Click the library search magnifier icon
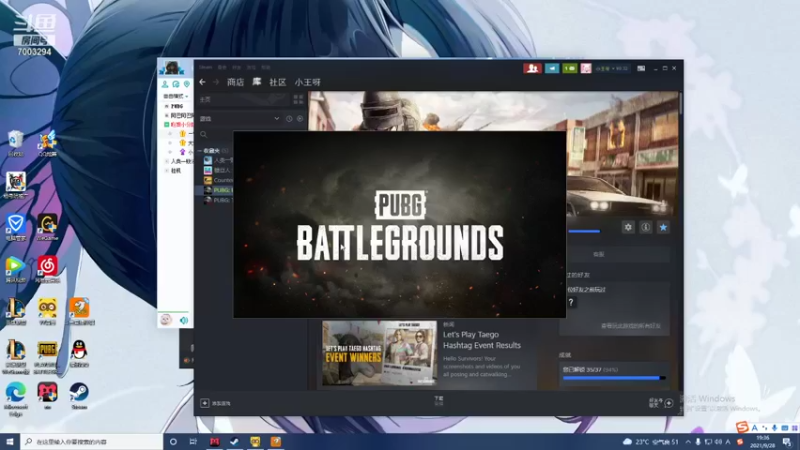This screenshot has width=800, height=450. [x=204, y=134]
